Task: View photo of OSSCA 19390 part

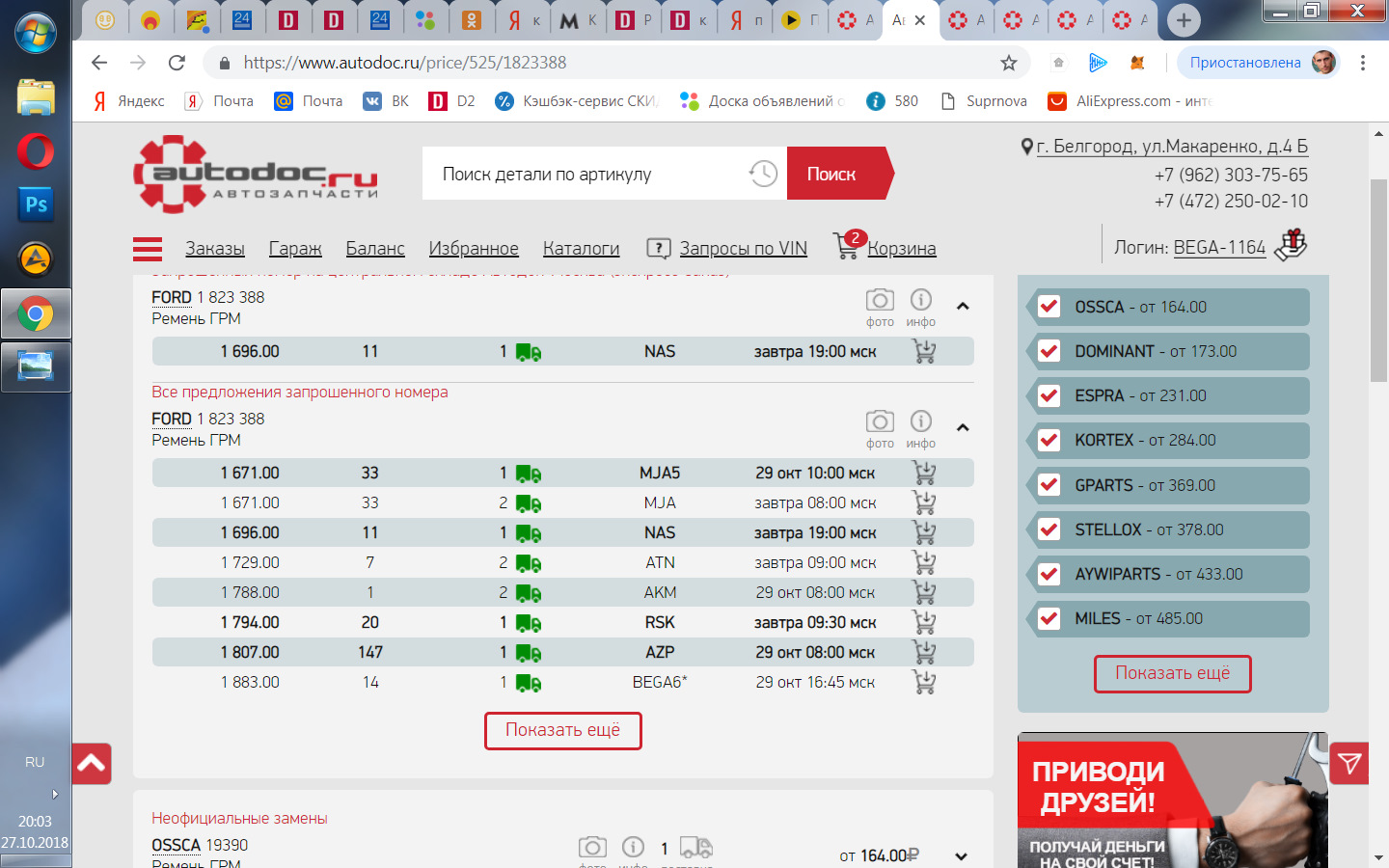Action: tap(592, 848)
